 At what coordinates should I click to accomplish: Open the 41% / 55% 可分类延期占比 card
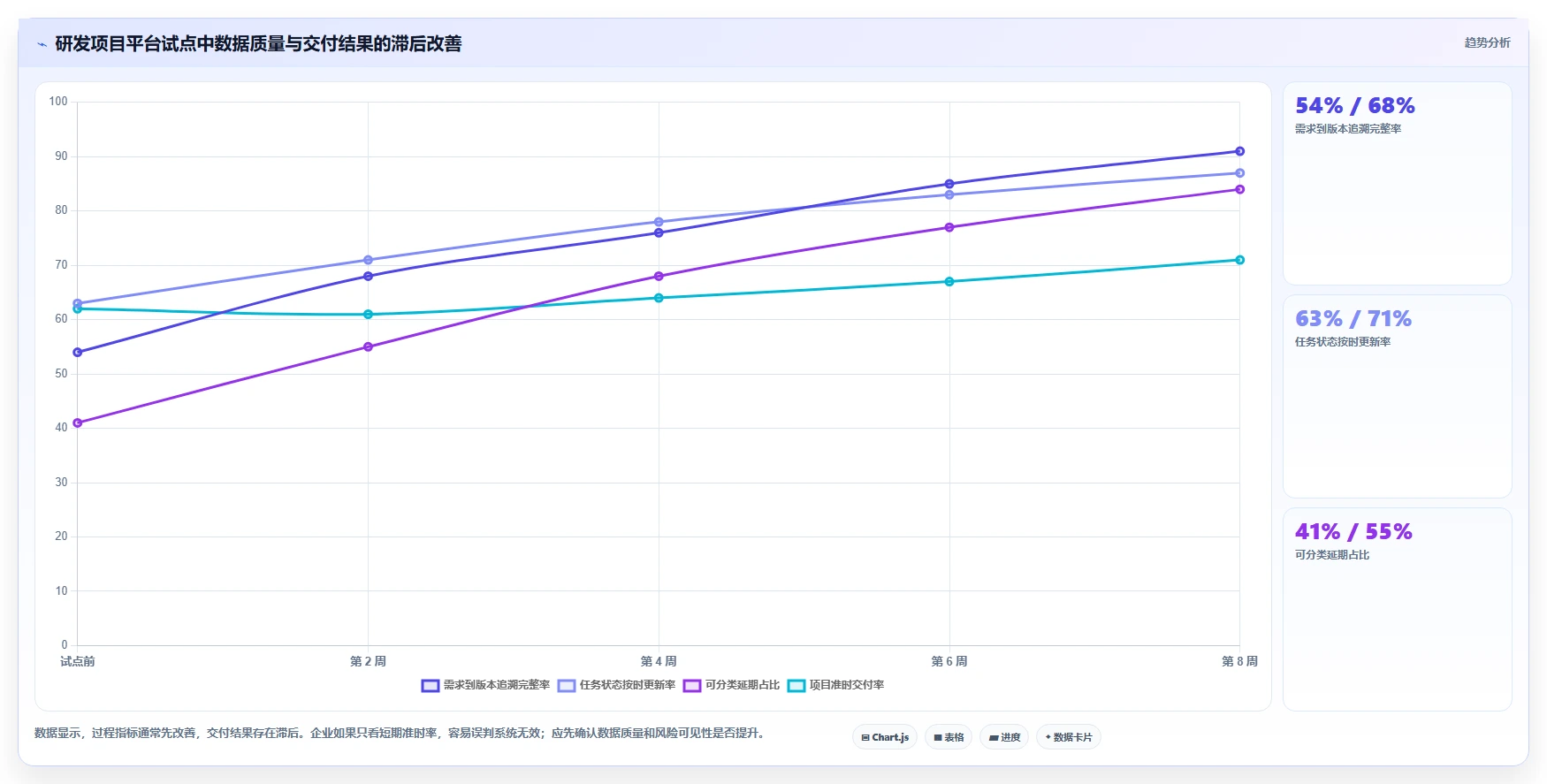[1398, 610]
